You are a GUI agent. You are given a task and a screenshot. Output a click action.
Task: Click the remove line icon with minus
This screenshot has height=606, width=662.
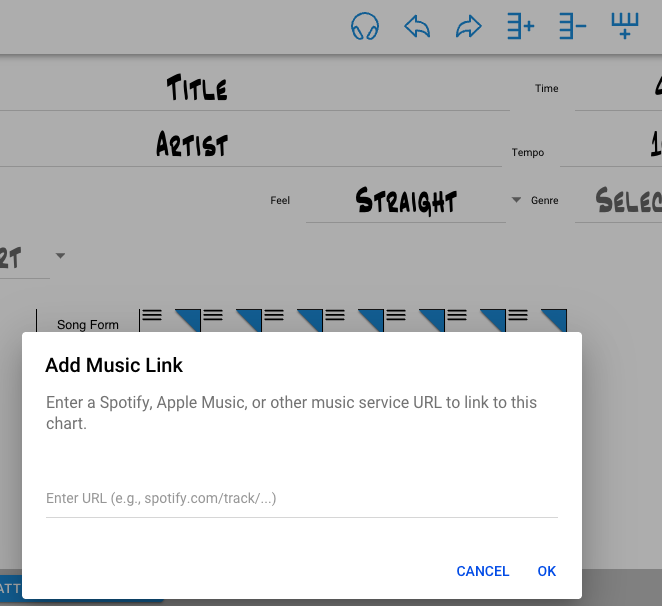(572, 27)
